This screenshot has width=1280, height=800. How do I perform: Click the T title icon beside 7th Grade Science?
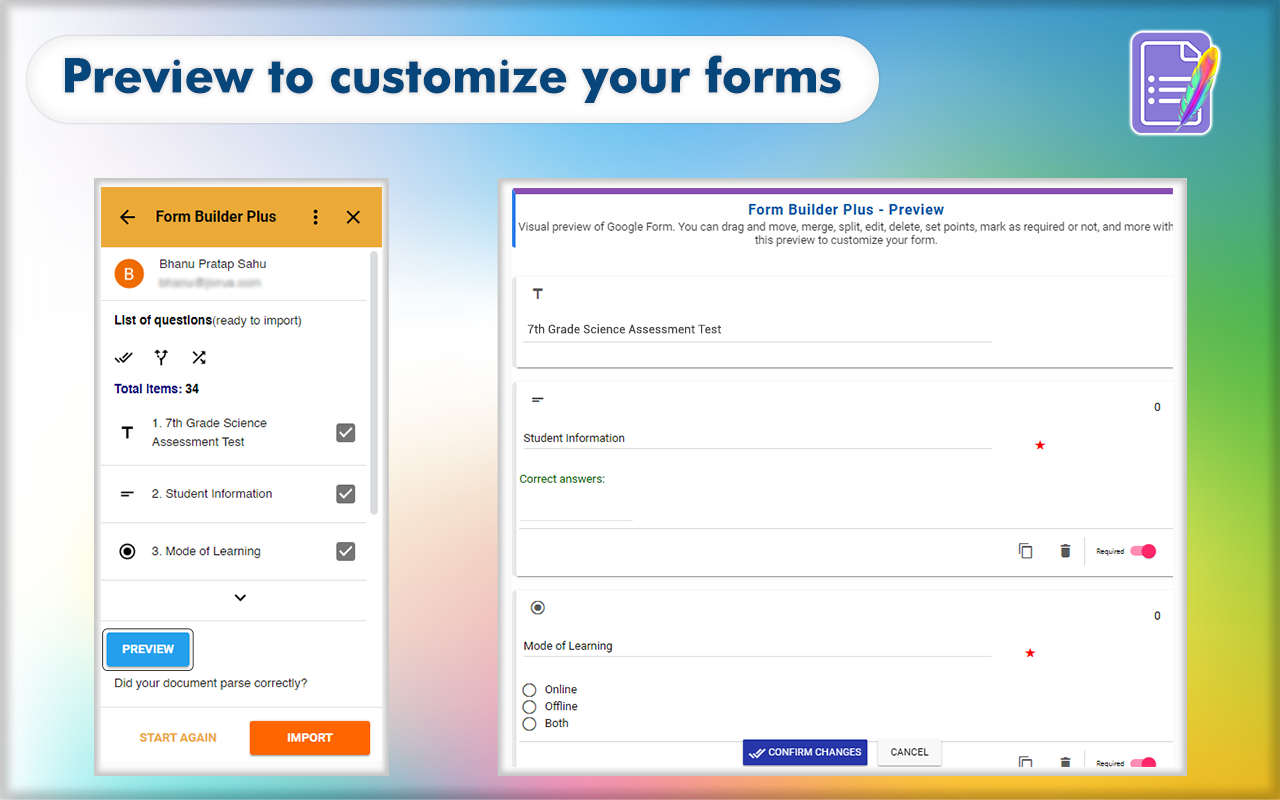pos(127,432)
